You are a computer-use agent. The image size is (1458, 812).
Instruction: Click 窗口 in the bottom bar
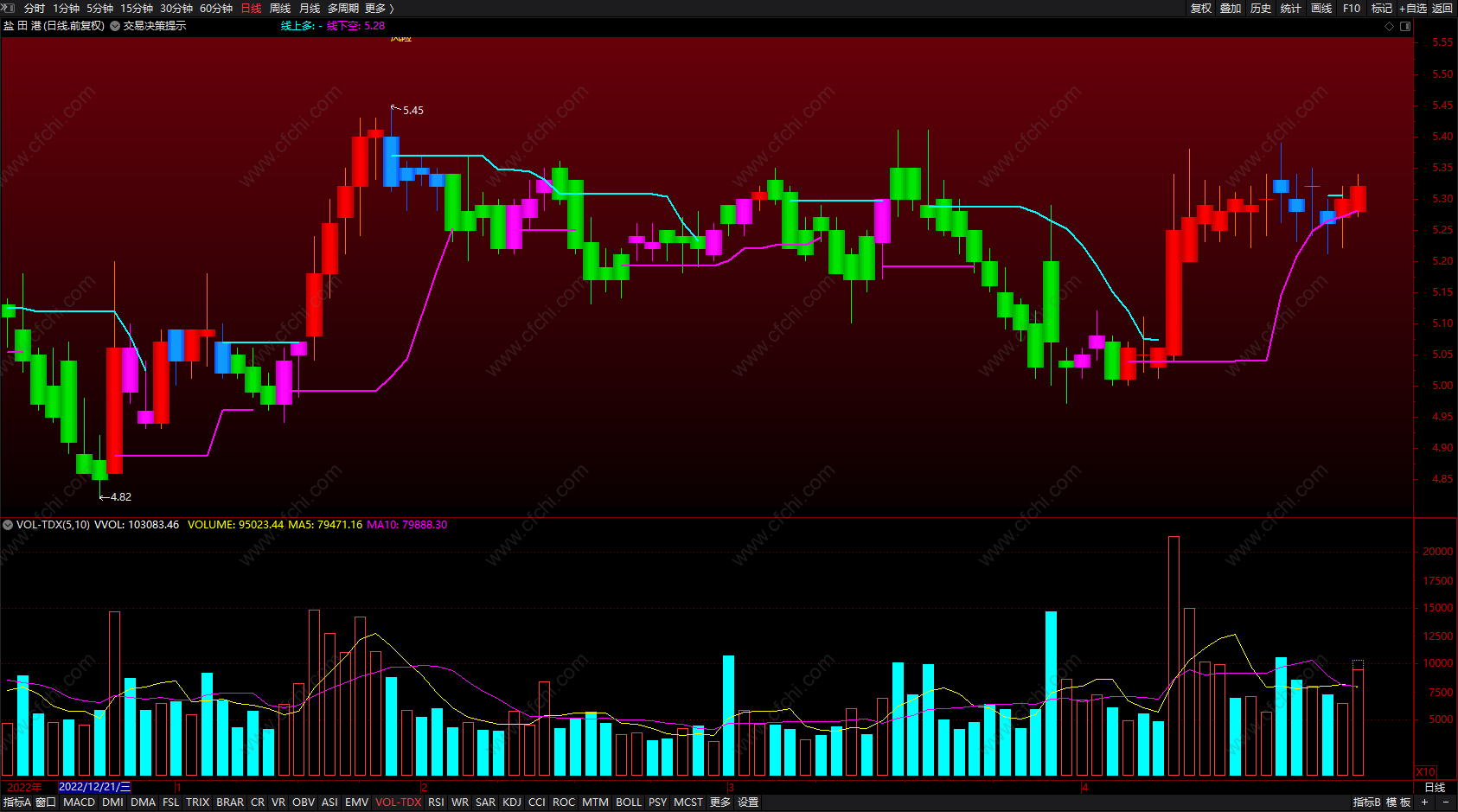[46, 802]
